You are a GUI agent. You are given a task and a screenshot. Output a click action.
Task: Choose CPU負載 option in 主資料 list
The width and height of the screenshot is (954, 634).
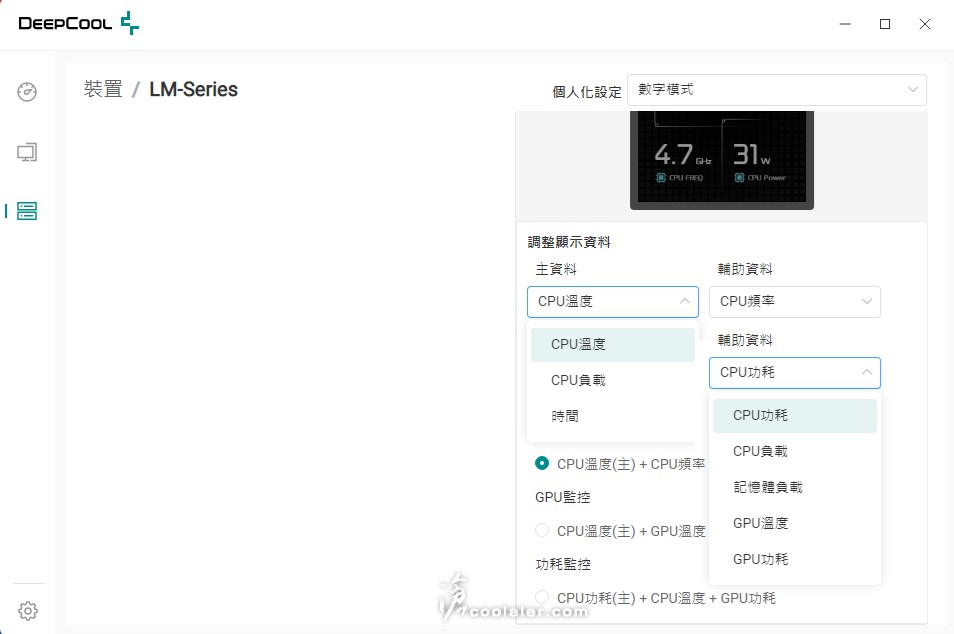tap(613, 380)
